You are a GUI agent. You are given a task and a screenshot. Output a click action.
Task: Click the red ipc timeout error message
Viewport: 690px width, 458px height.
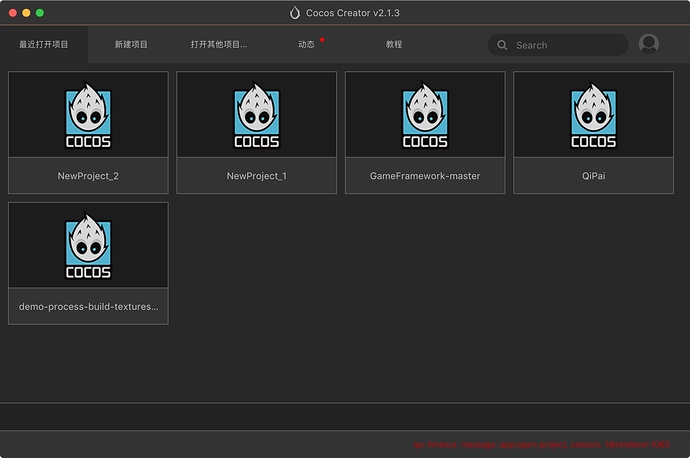point(542,445)
